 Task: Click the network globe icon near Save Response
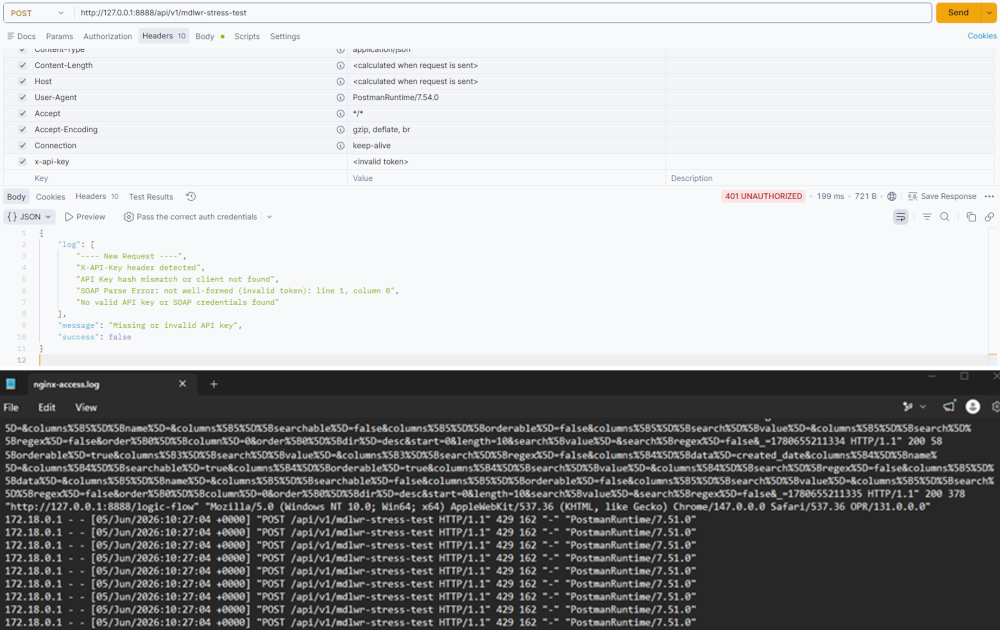click(x=892, y=196)
